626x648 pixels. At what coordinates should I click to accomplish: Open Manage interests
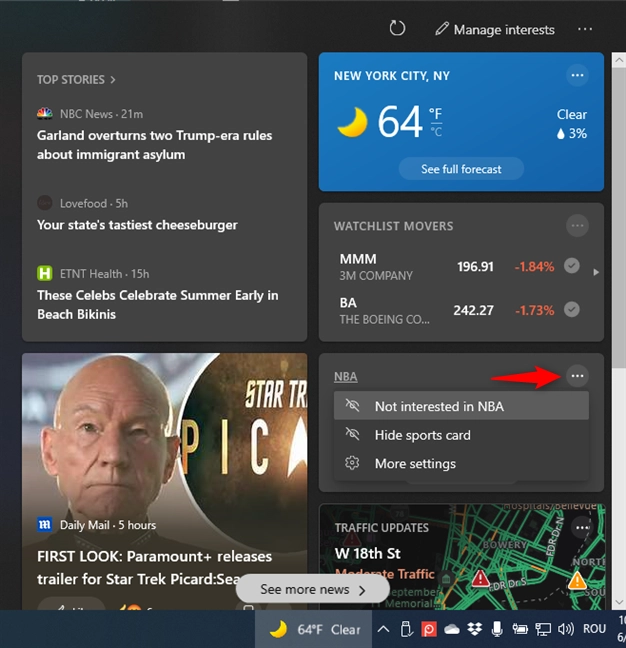pos(495,29)
